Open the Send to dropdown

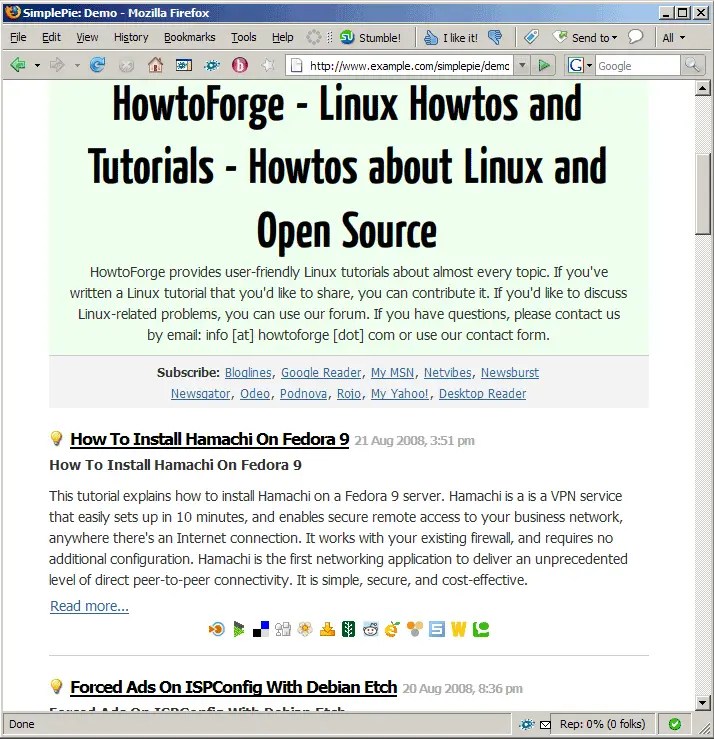[x=585, y=37]
